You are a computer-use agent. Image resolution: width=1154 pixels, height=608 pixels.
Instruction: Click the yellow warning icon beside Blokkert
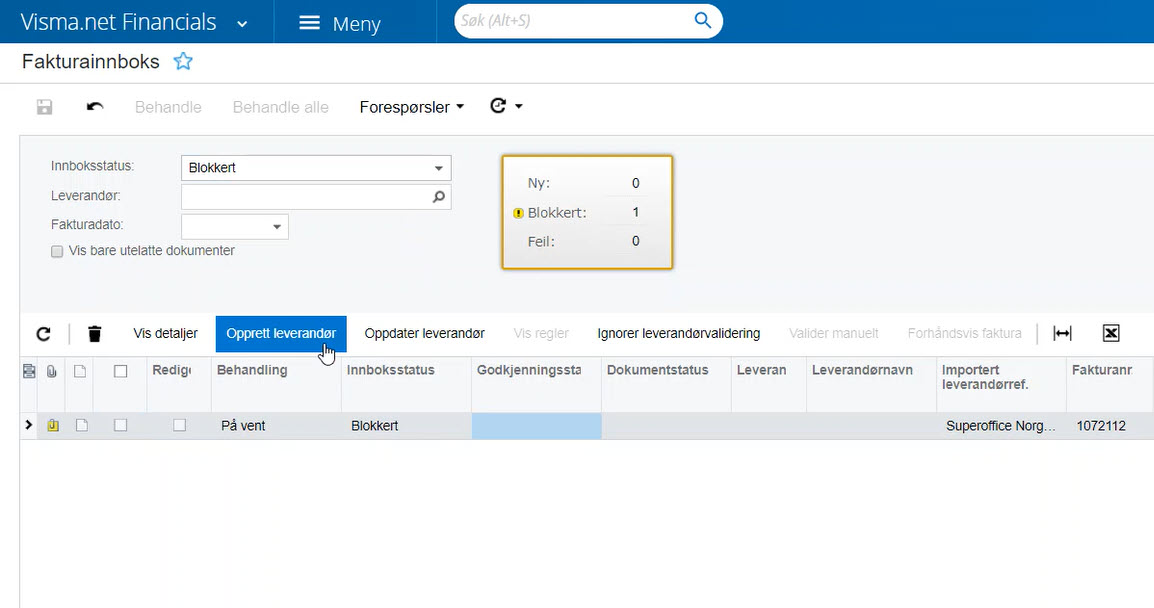(x=518, y=213)
